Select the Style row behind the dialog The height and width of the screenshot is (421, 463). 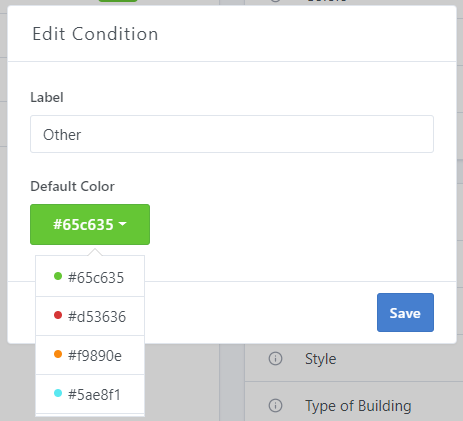354,359
